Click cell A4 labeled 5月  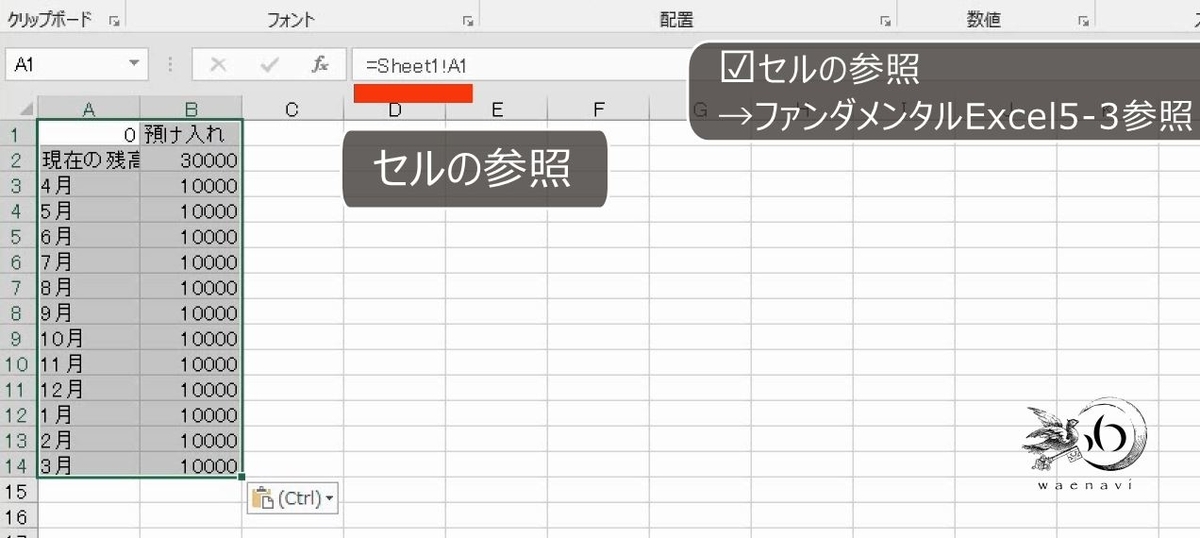coord(89,210)
